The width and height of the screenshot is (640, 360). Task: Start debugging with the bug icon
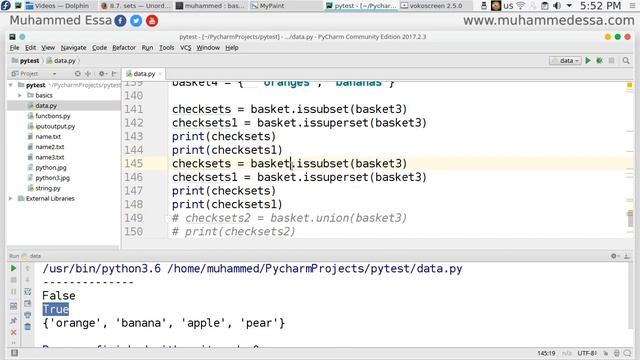599,60
